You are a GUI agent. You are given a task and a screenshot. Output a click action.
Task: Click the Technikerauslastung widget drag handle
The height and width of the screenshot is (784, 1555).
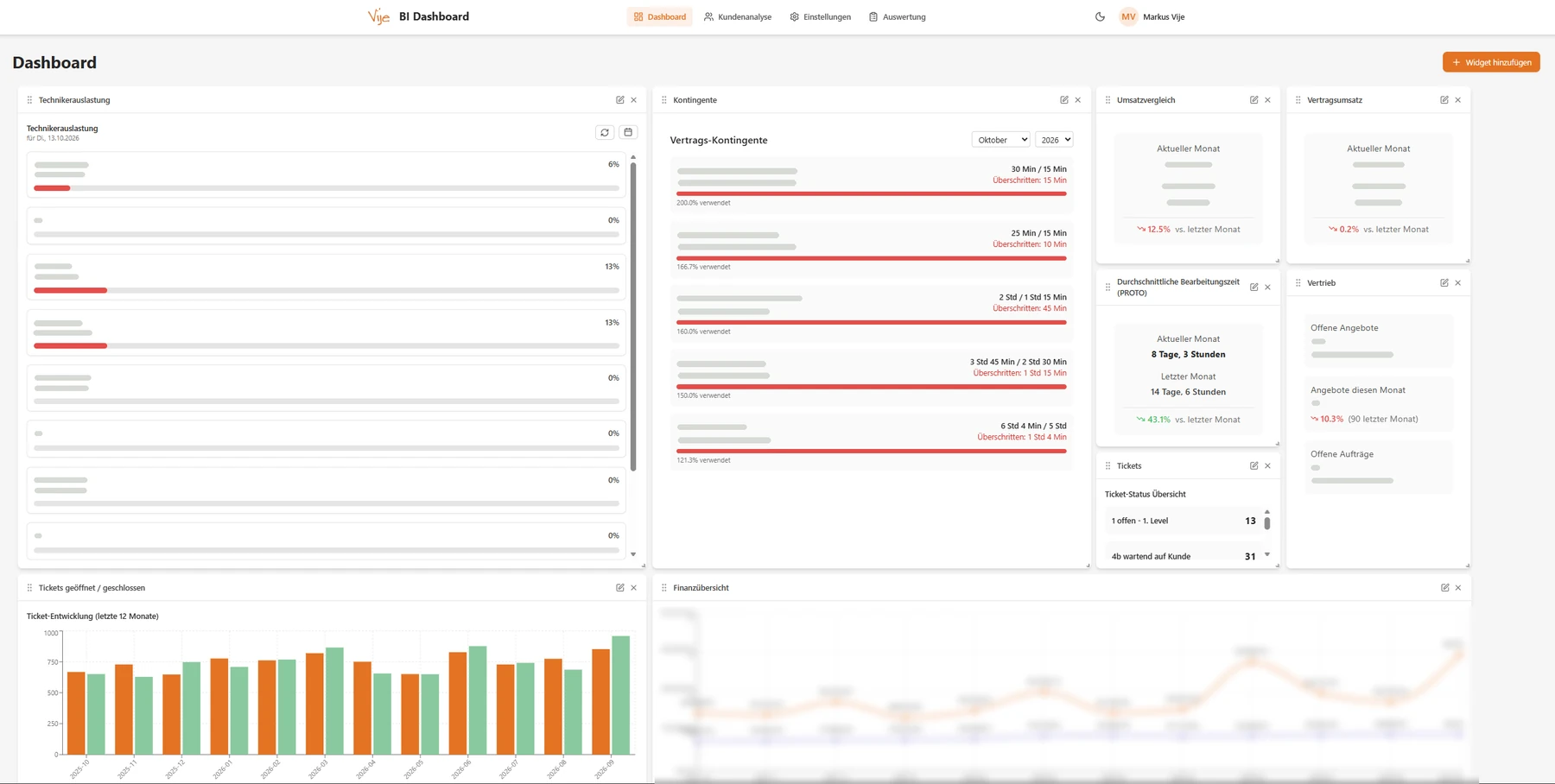29,100
